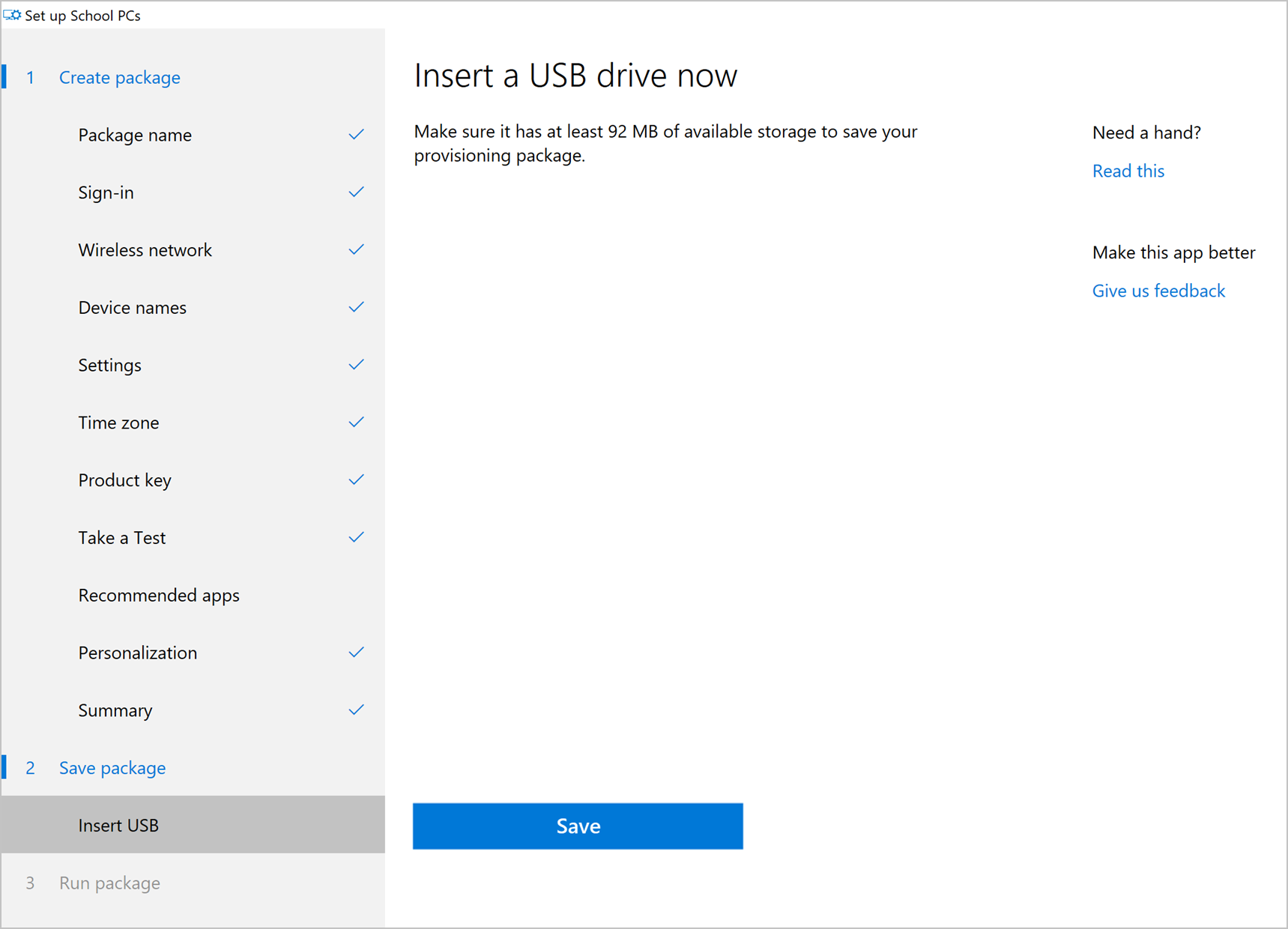Screen dimensions: 1288x929
Task: Open the Read this help link
Action: (1128, 171)
